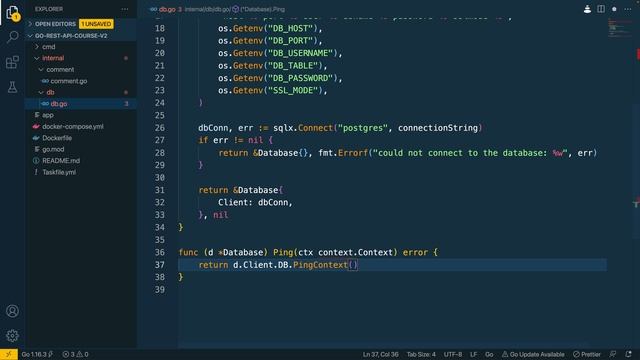Click Prettier status item

[x=587, y=354]
